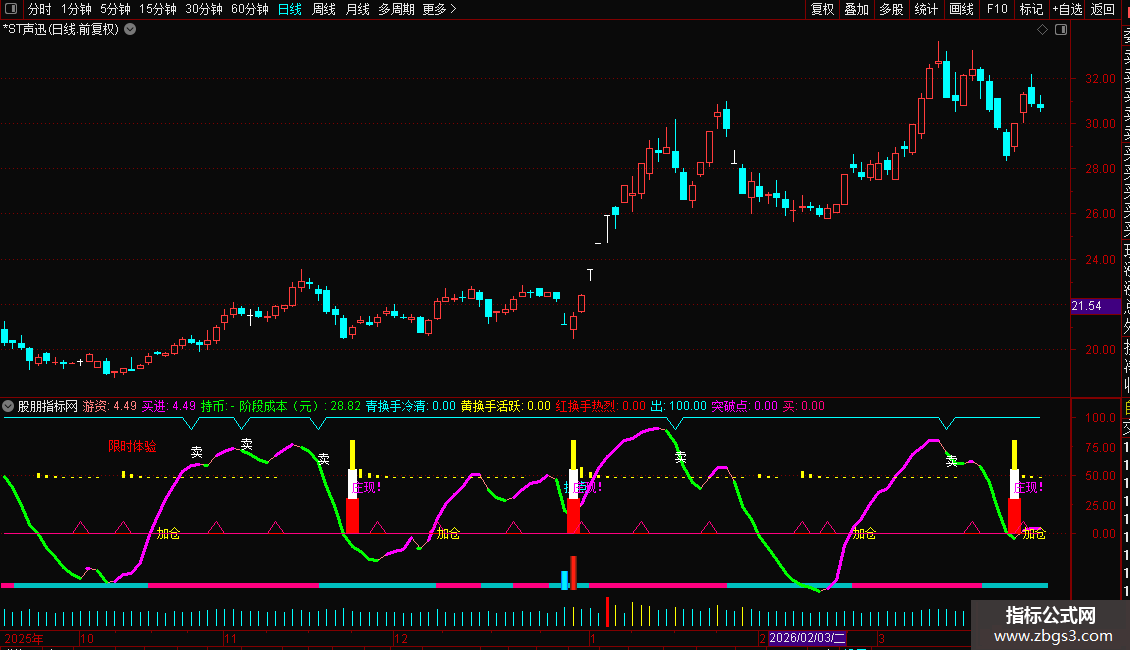Viewport: 1130px width, 650px height.
Task: Expand 更多 periods chevron
Action: click(x=453, y=9)
